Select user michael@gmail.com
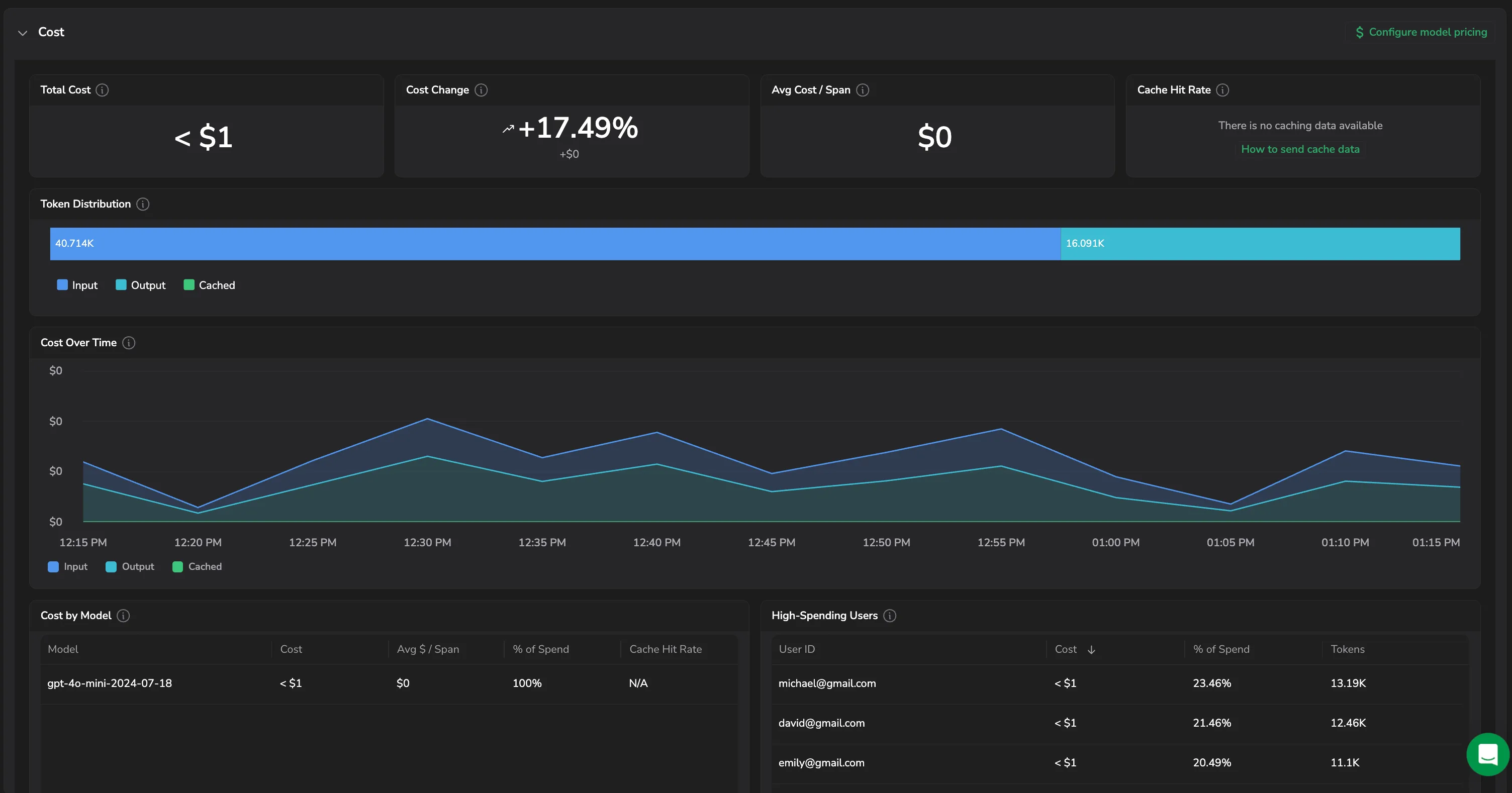Image resolution: width=1512 pixels, height=793 pixels. [826, 683]
